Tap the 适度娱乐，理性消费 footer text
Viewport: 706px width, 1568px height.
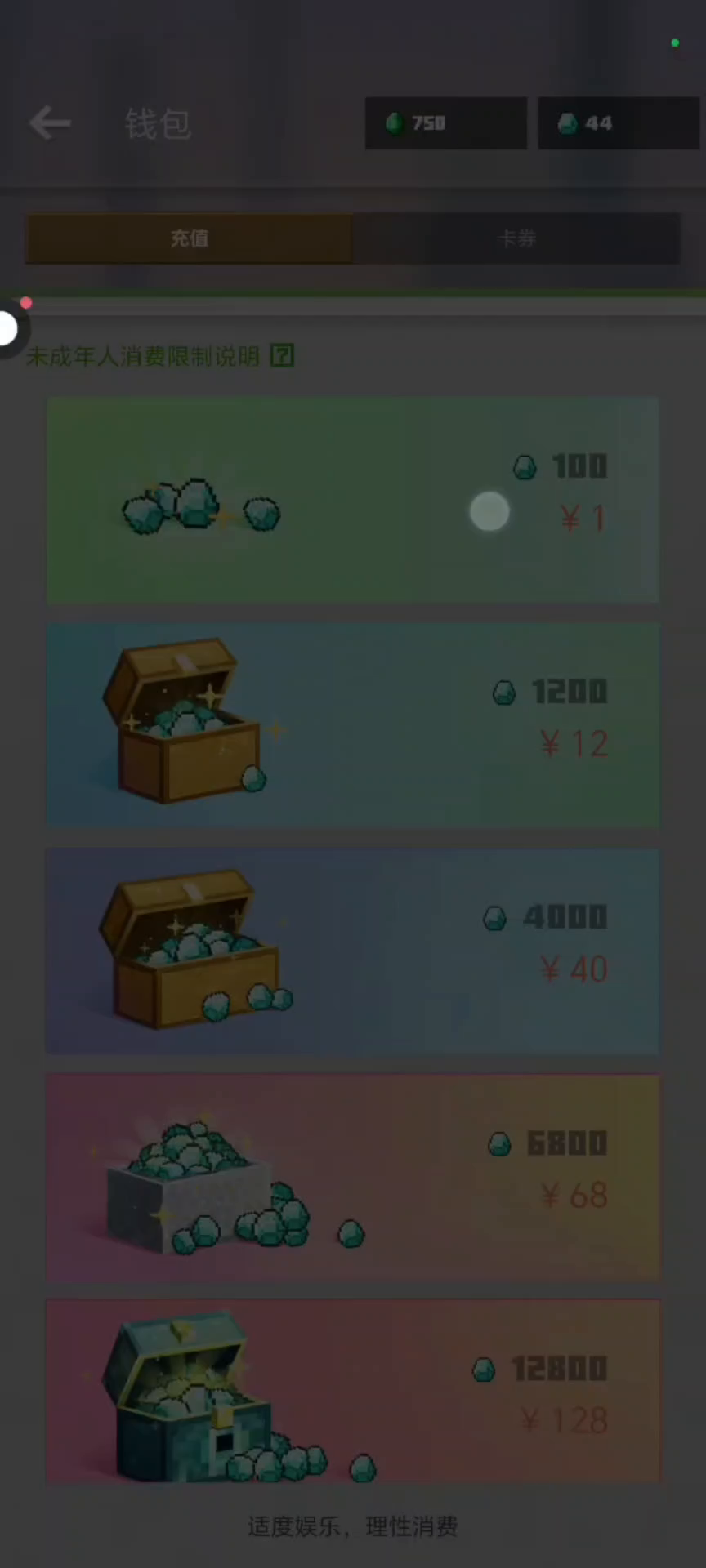[353, 1526]
